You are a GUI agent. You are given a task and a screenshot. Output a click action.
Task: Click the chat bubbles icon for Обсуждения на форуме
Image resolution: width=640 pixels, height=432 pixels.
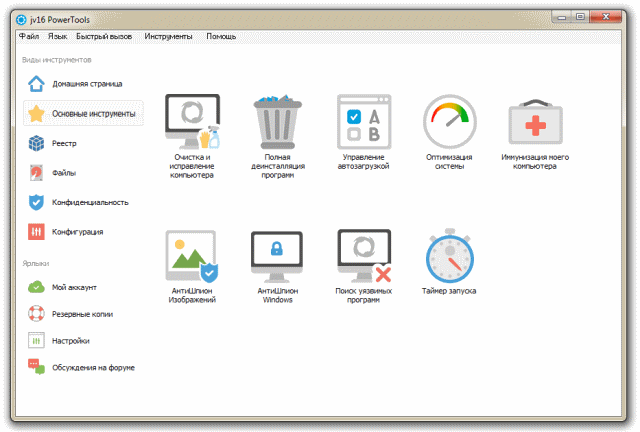(x=36, y=367)
